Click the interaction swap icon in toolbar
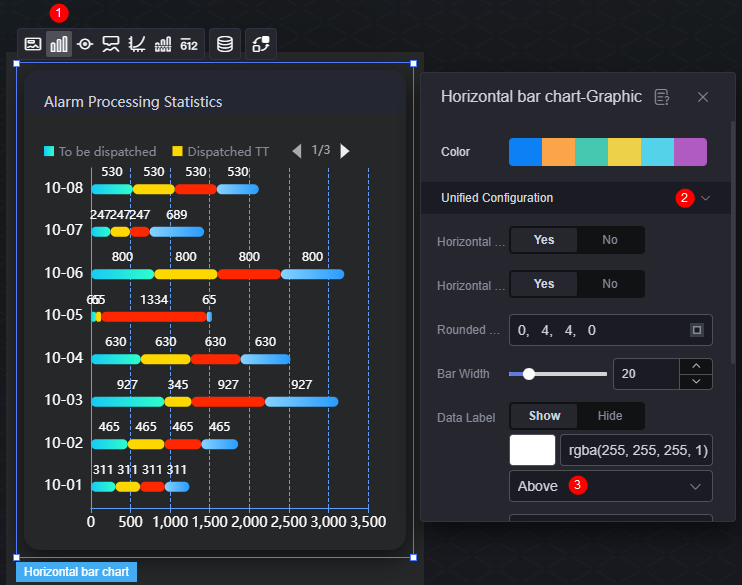 click(261, 44)
